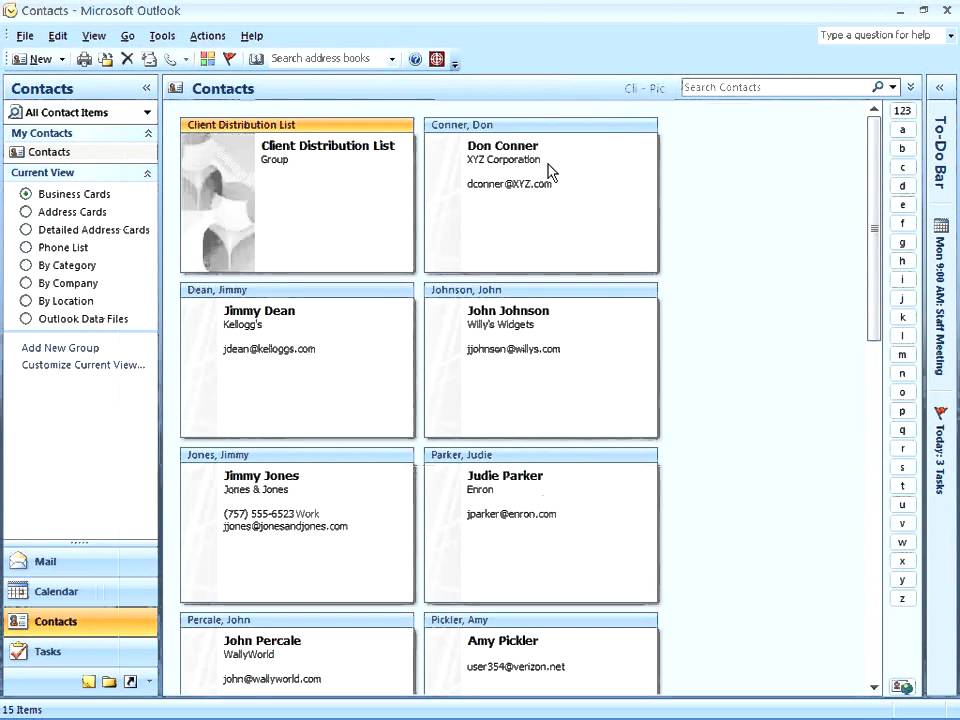Open the Address Book icon
960x720 pixels.
pyautogui.click(x=257, y=59)
